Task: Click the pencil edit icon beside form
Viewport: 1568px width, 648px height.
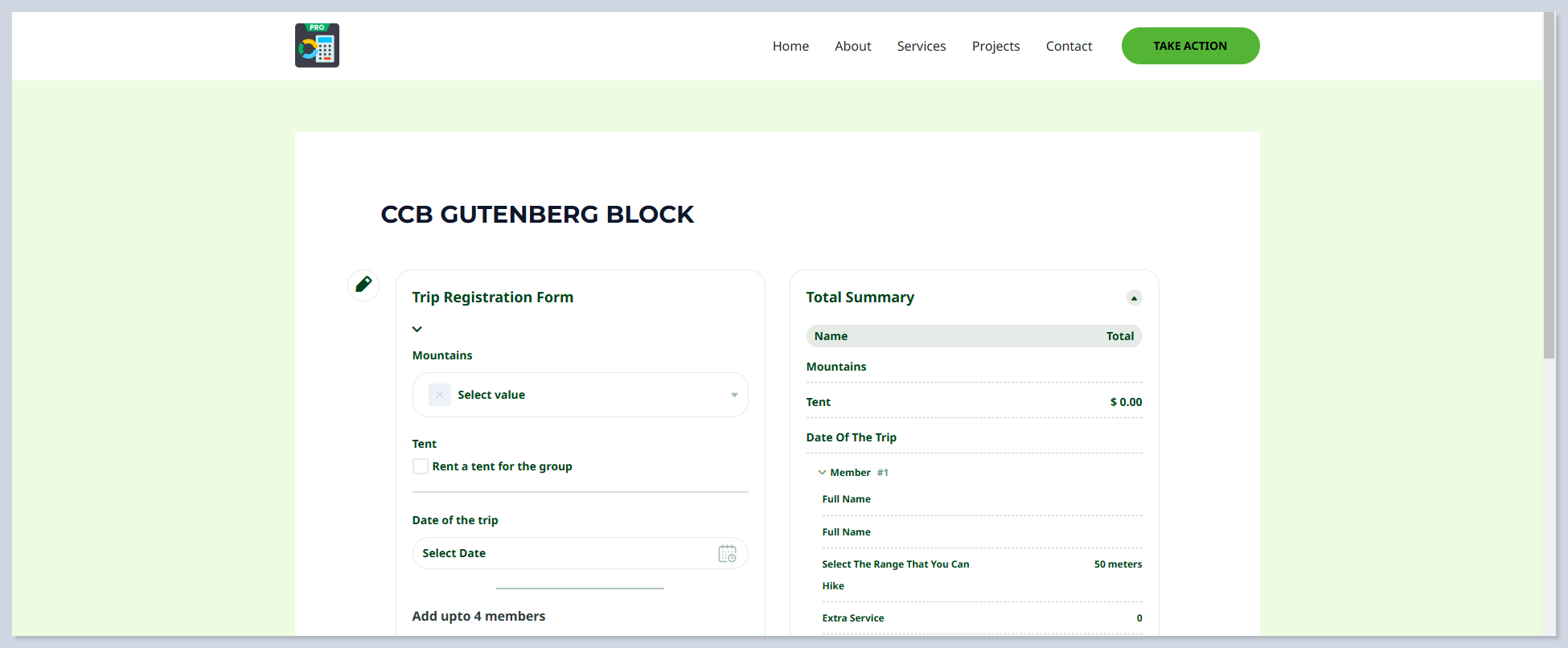Action: (x=363, y=285)
